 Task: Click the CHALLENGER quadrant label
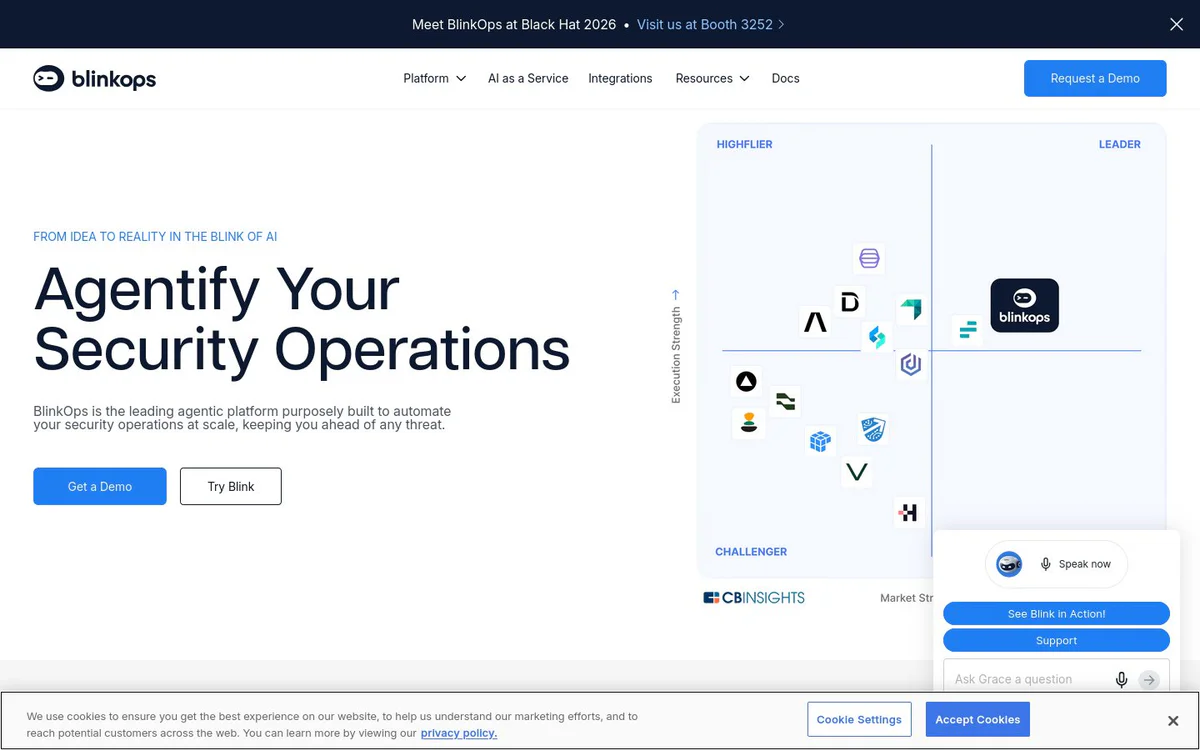point(751,551)
